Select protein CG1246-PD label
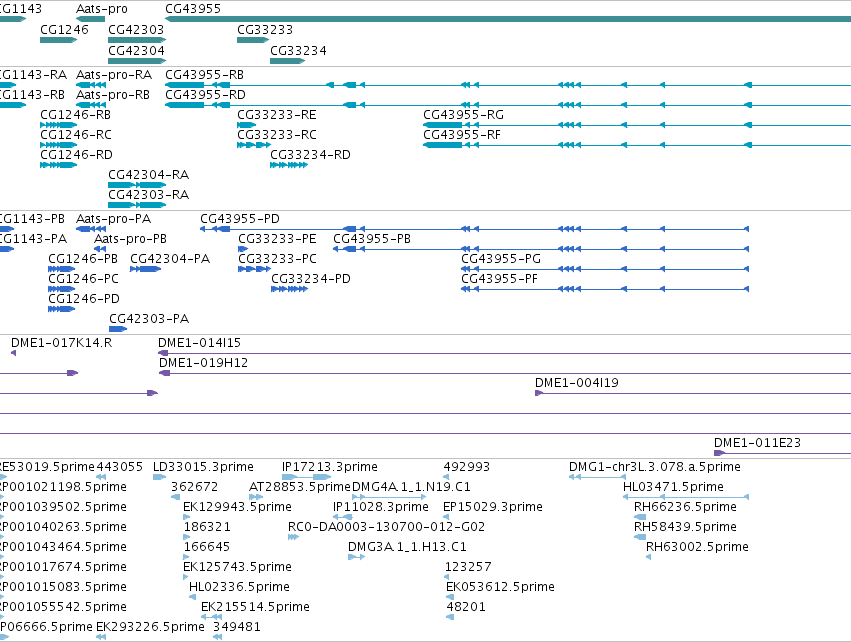The height and width of the screenshot is (642, 851). pos(84,298)
